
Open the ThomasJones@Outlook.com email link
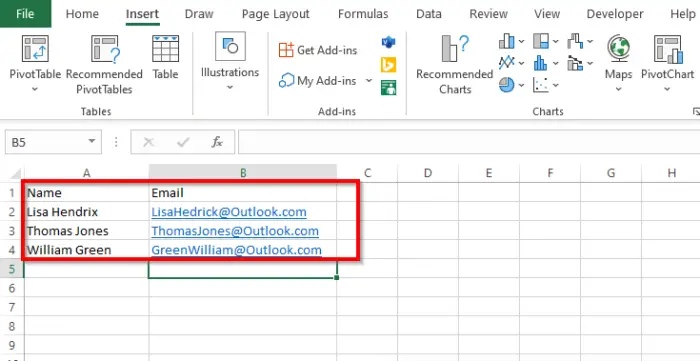tap(235, 231)
